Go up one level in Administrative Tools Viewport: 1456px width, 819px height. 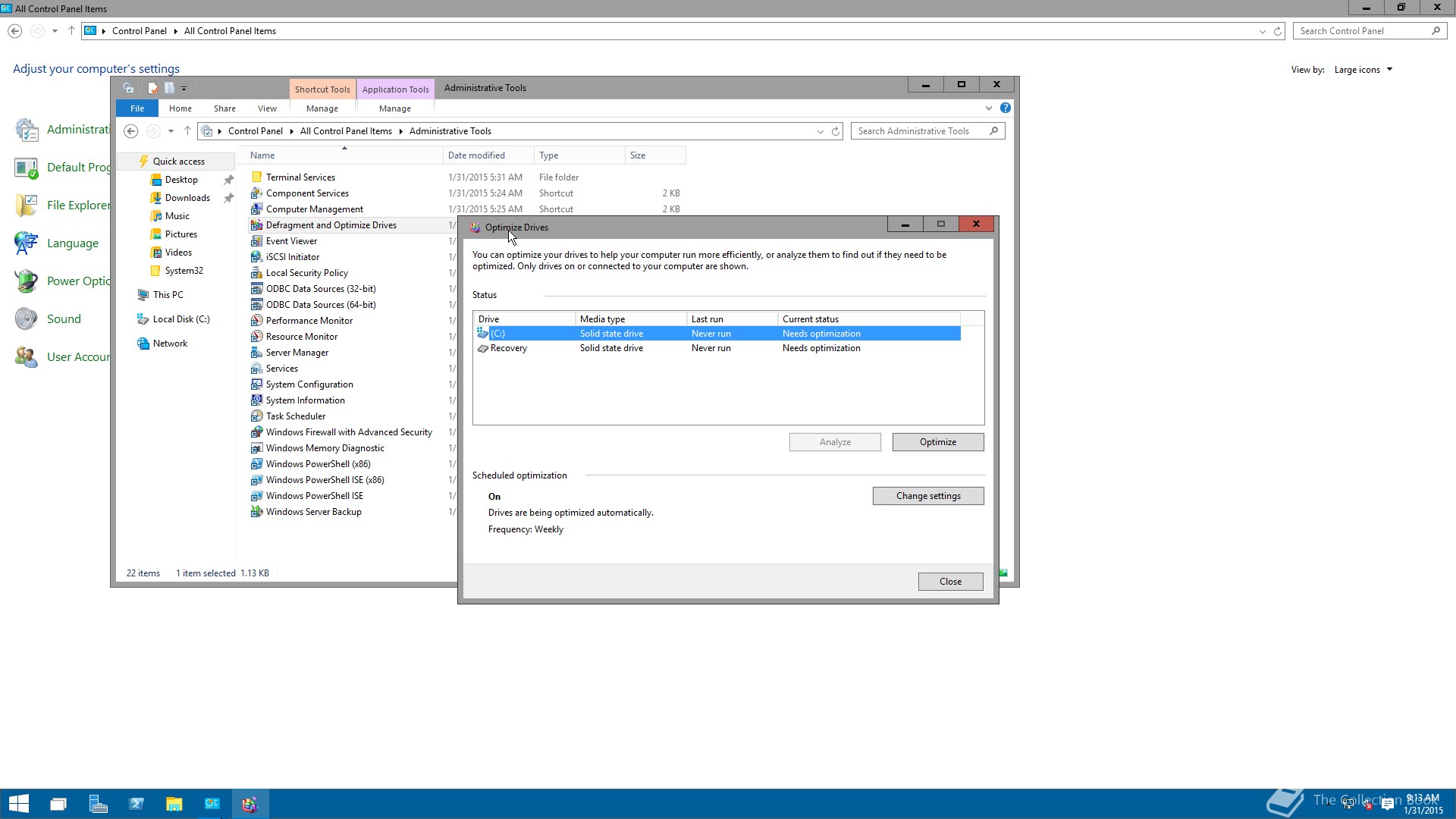187,131
